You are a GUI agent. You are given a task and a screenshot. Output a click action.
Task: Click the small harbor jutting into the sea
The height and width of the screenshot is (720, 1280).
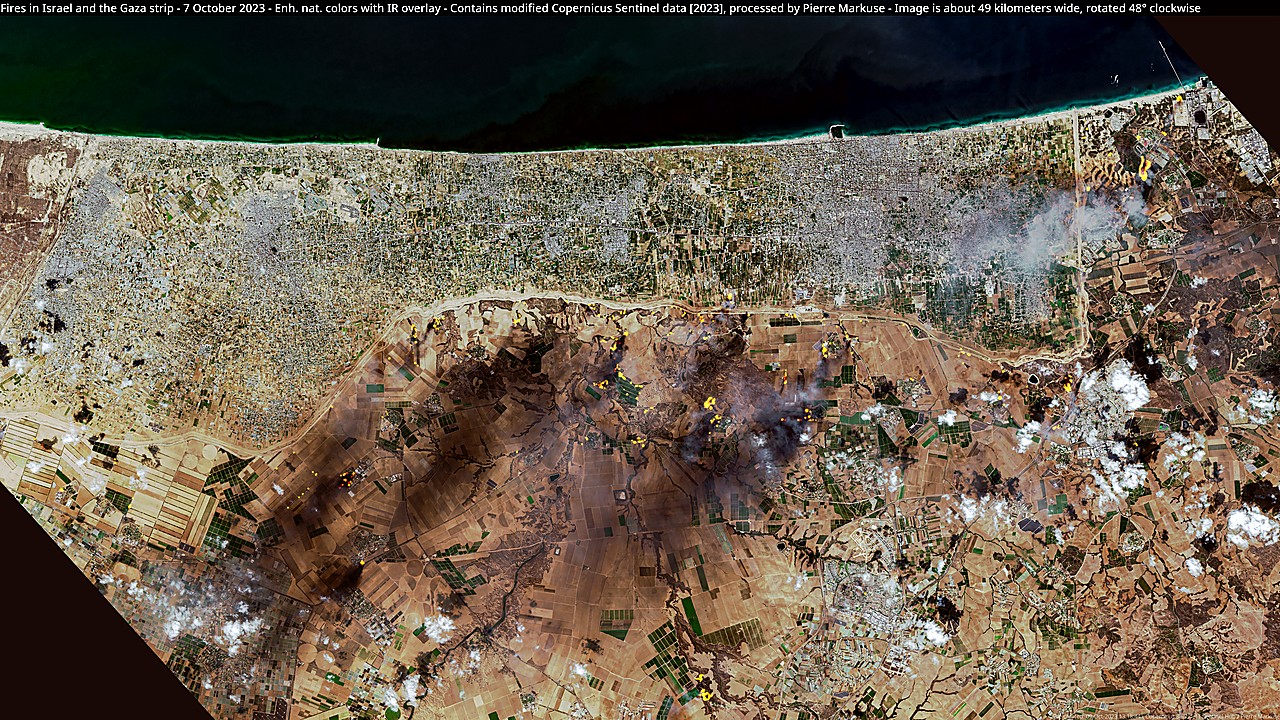tap(838, 131)
